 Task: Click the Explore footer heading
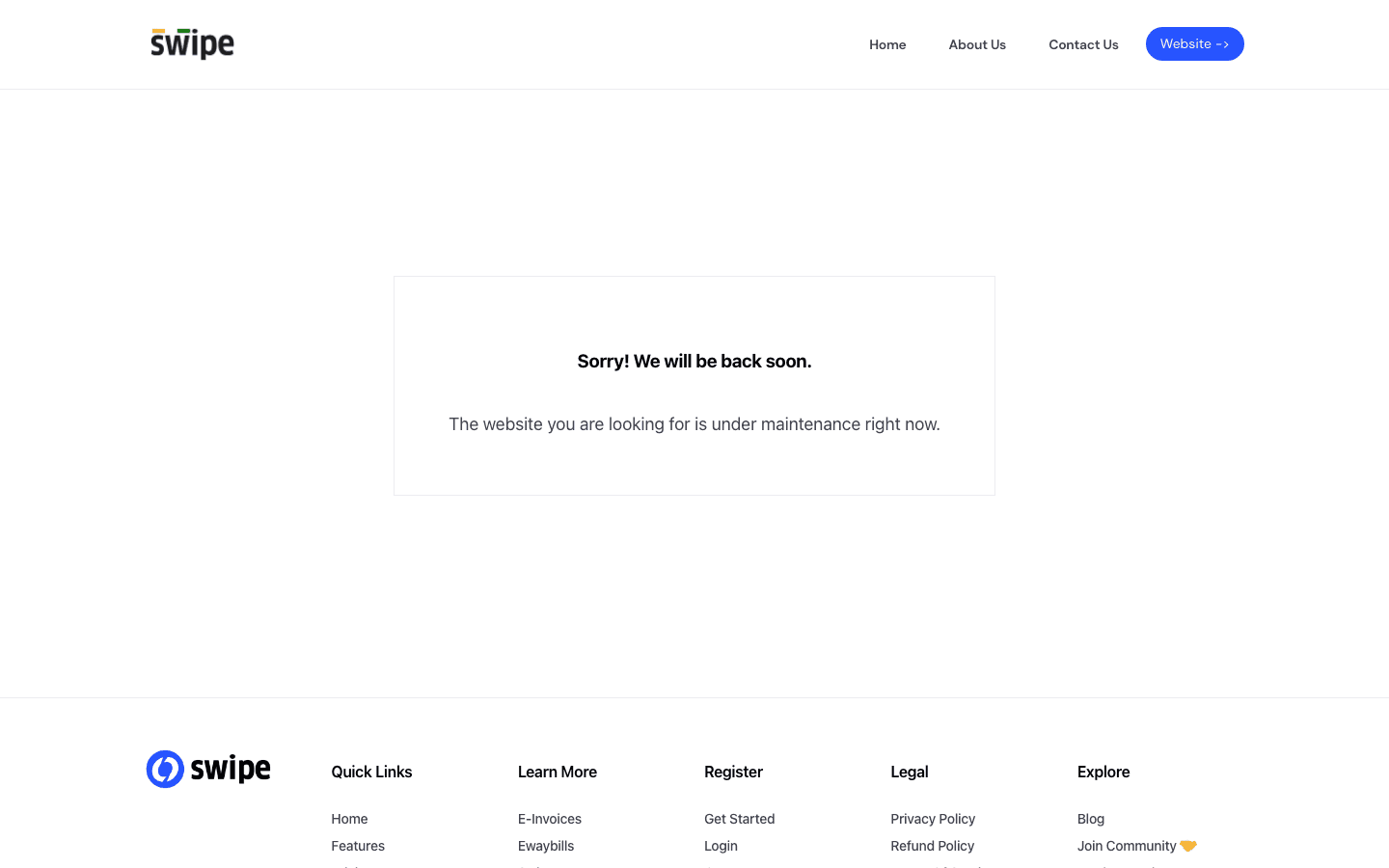coord(1103,772)
